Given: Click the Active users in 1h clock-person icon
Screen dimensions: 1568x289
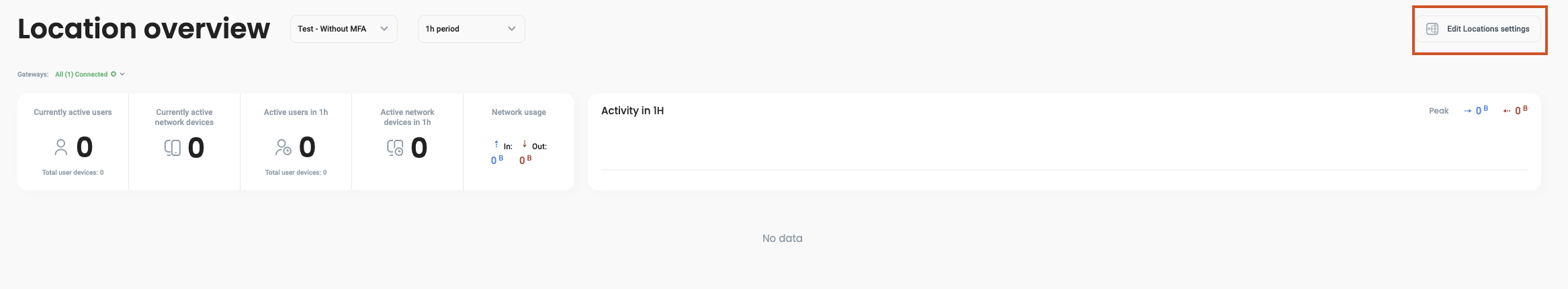Looking at the screenshot, I should 284,147.
